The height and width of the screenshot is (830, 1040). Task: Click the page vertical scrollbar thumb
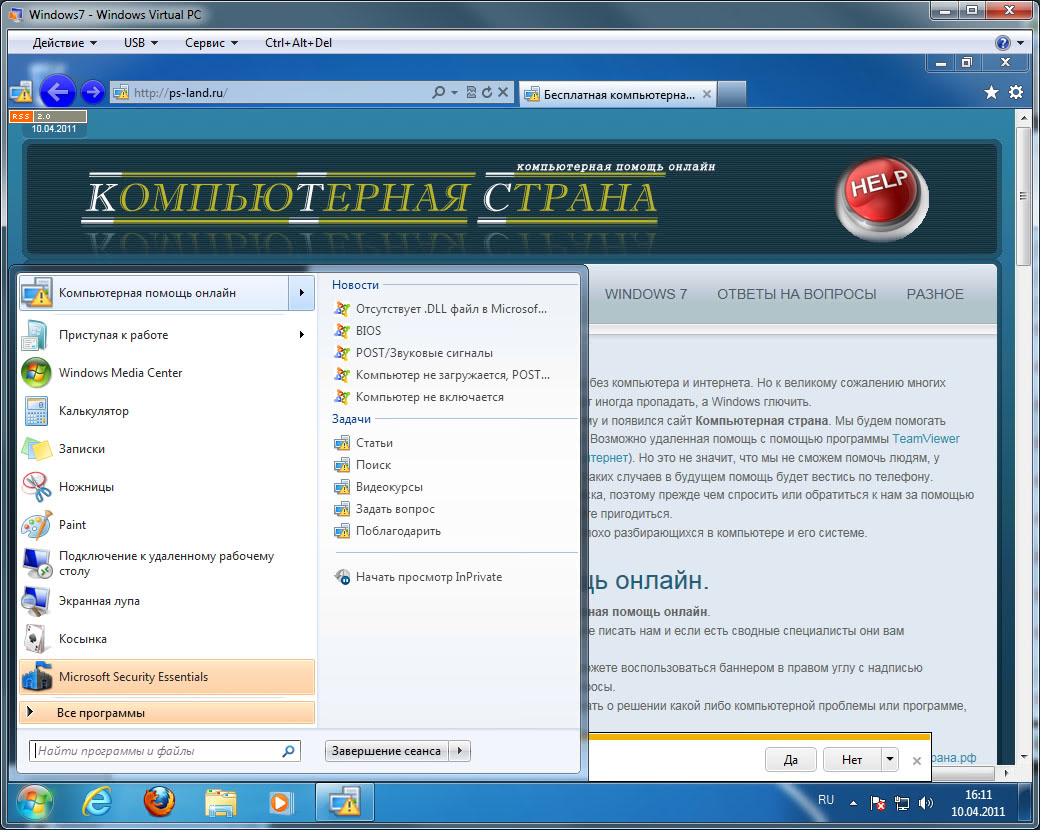click(1023, 197)
